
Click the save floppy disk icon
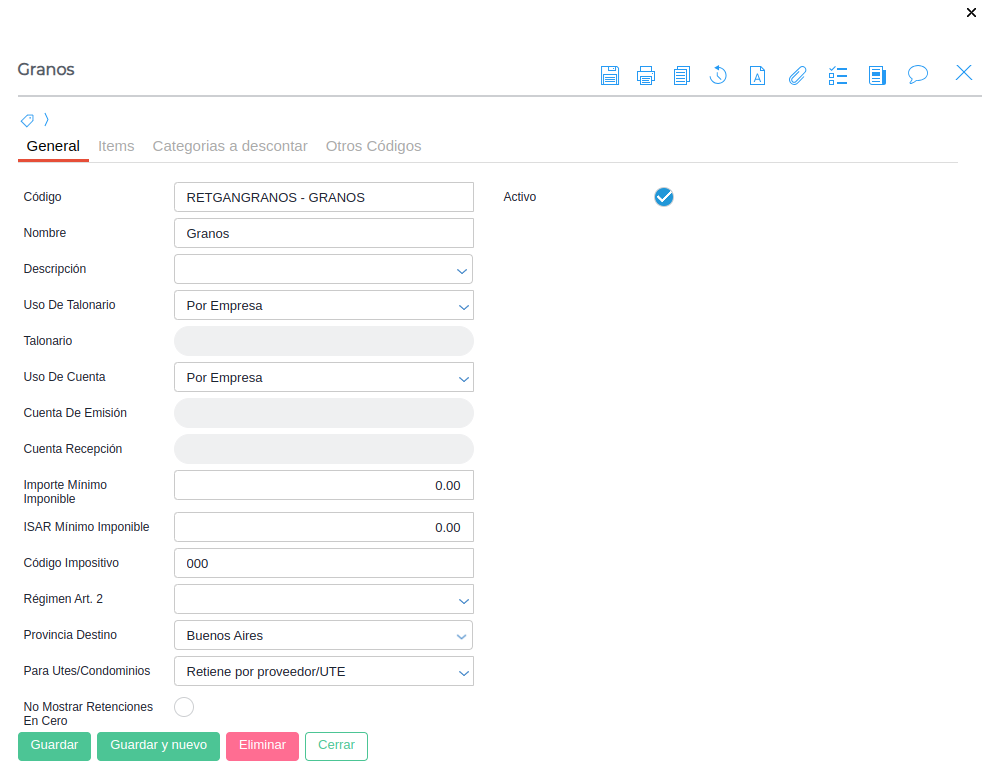(610, 75)
